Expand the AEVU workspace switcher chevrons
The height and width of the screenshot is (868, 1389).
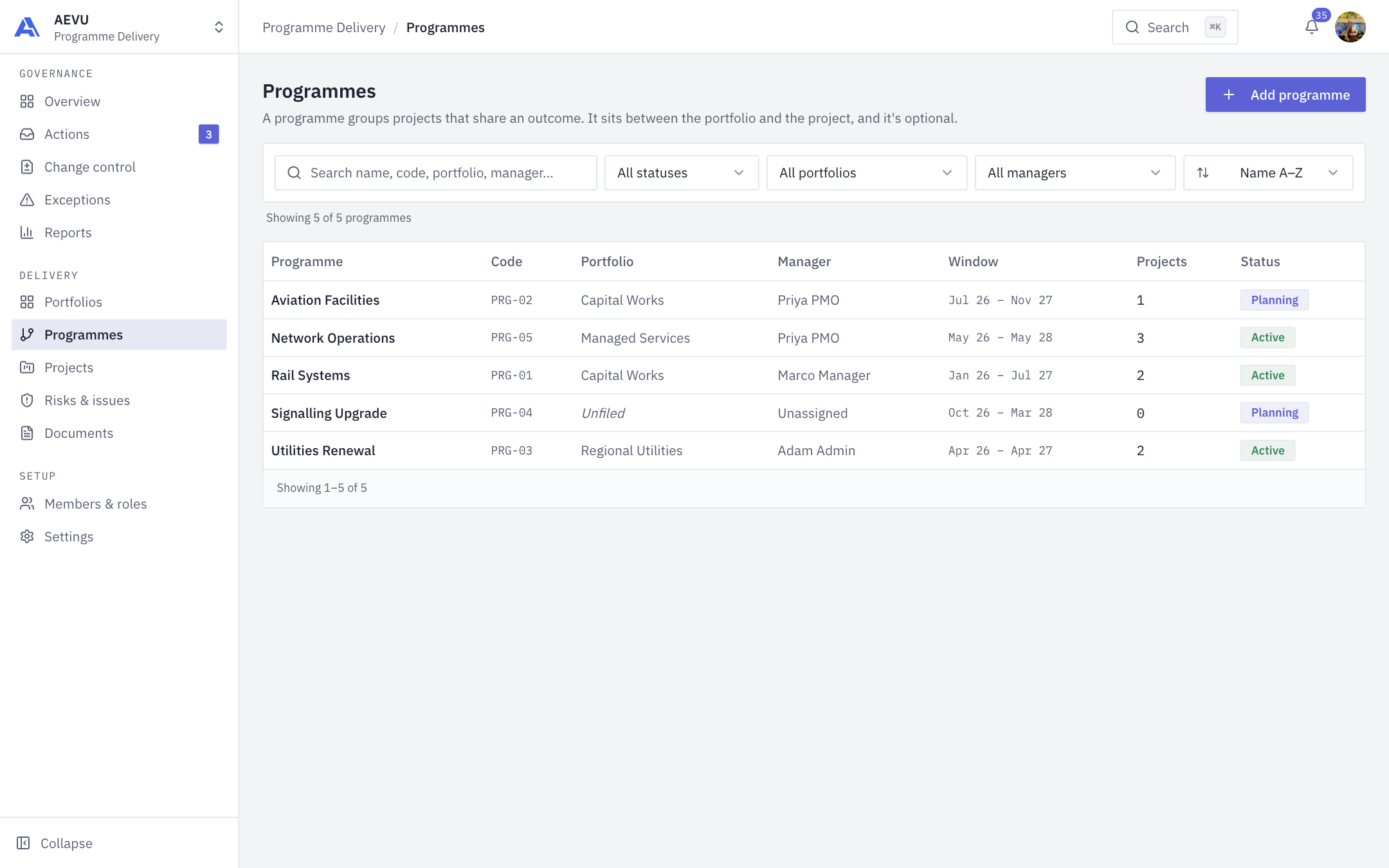click(x=219, y=27)
